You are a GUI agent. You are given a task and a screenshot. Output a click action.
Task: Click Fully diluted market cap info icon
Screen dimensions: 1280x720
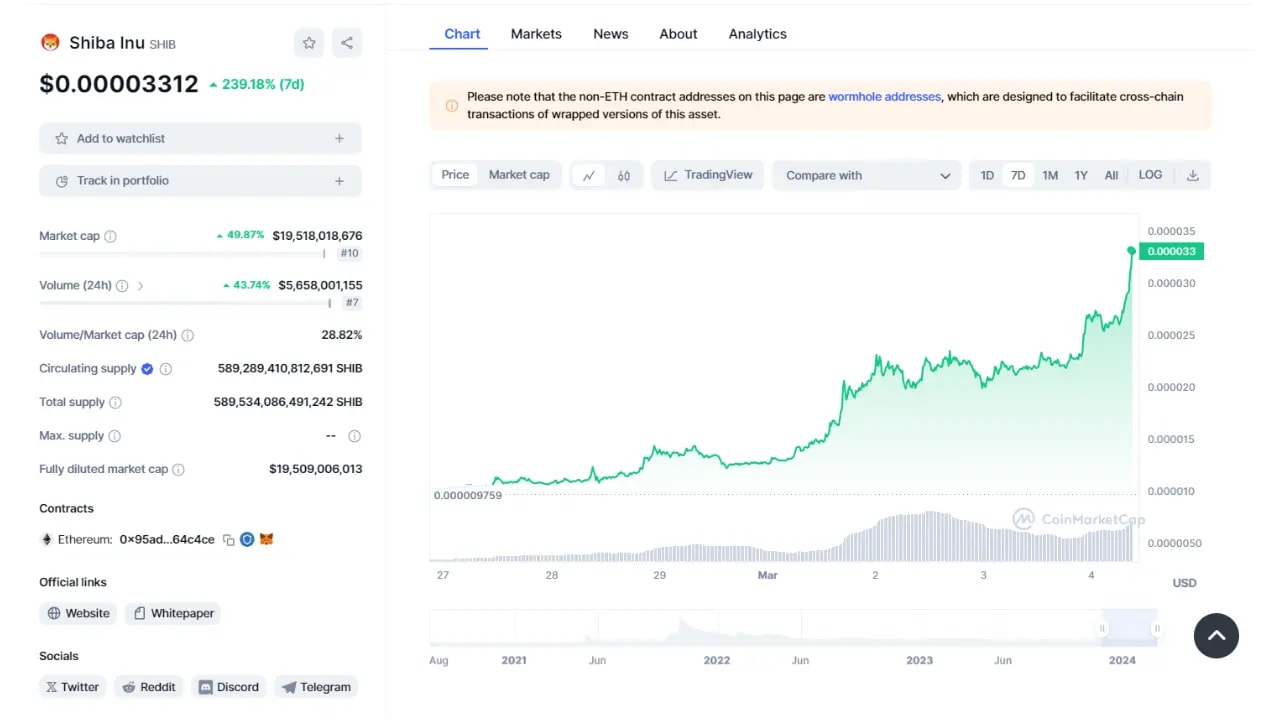click(178, 470)
